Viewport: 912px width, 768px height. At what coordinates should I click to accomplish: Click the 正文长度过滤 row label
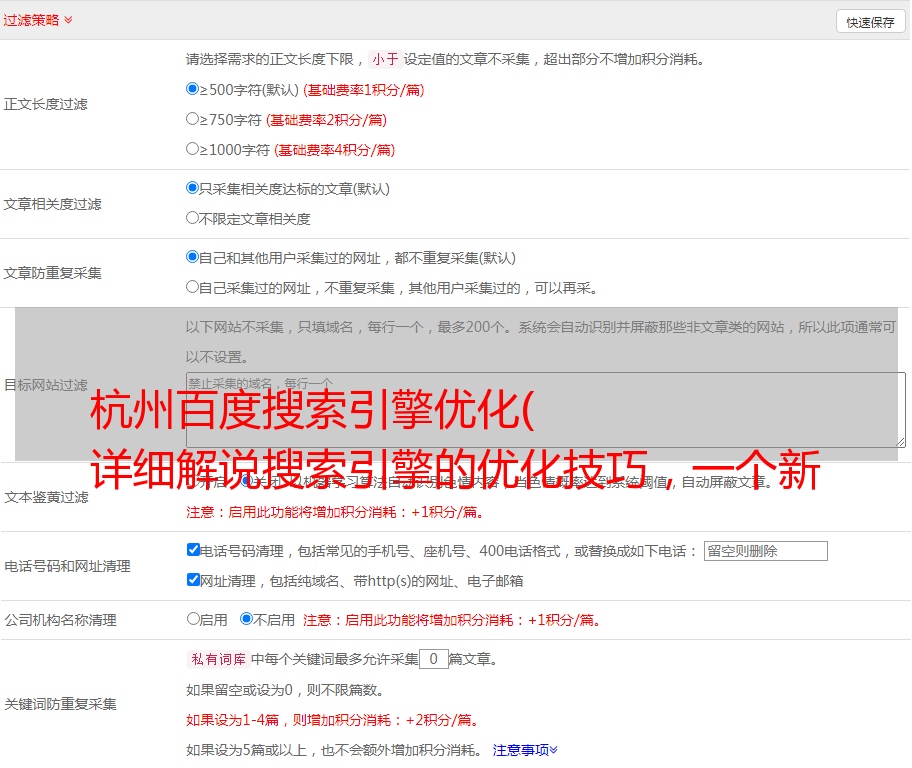[45, 104]
